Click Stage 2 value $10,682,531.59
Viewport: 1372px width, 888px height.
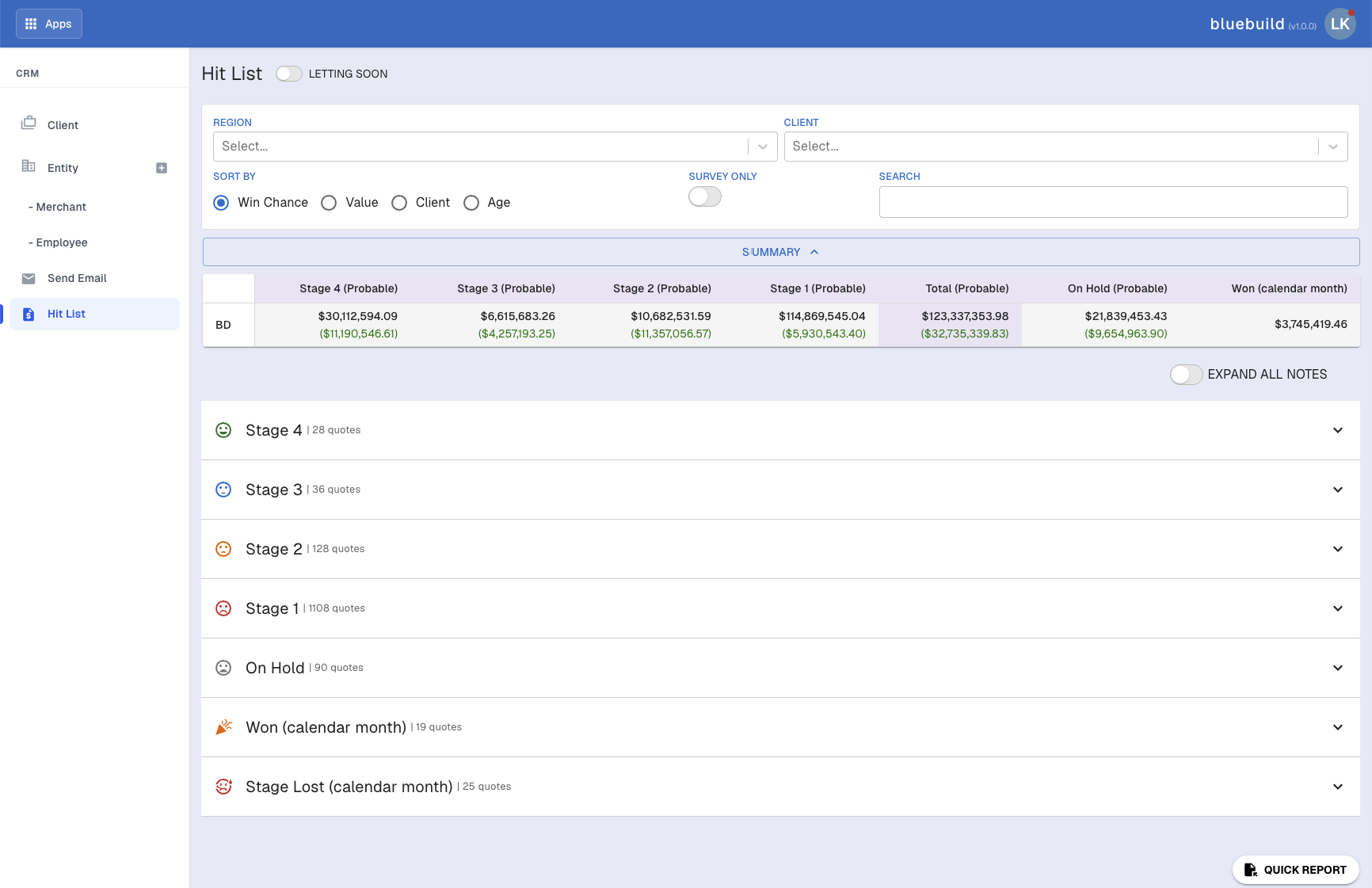click(671, 316)
